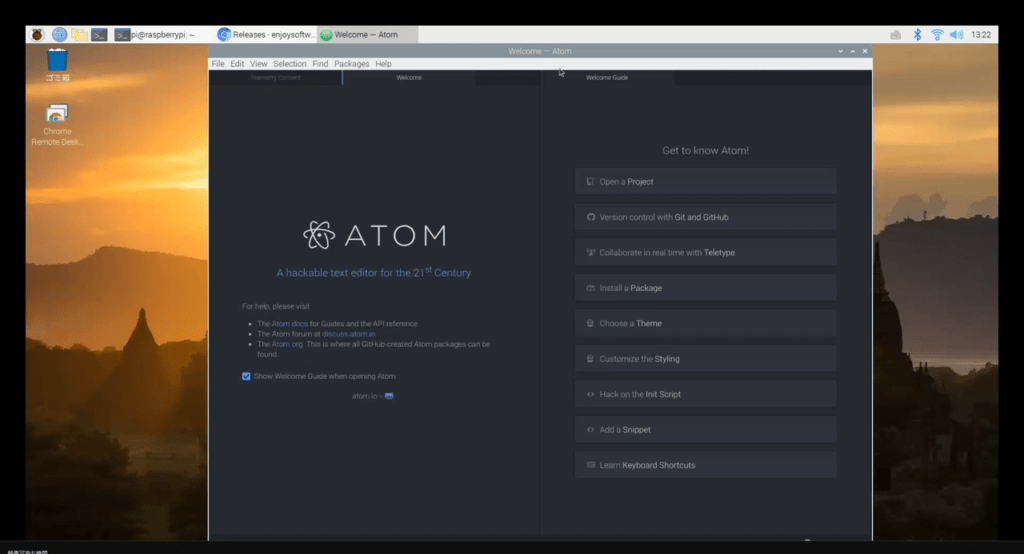
Task: Click the volume speaker icon
Action: coord(956,34)
